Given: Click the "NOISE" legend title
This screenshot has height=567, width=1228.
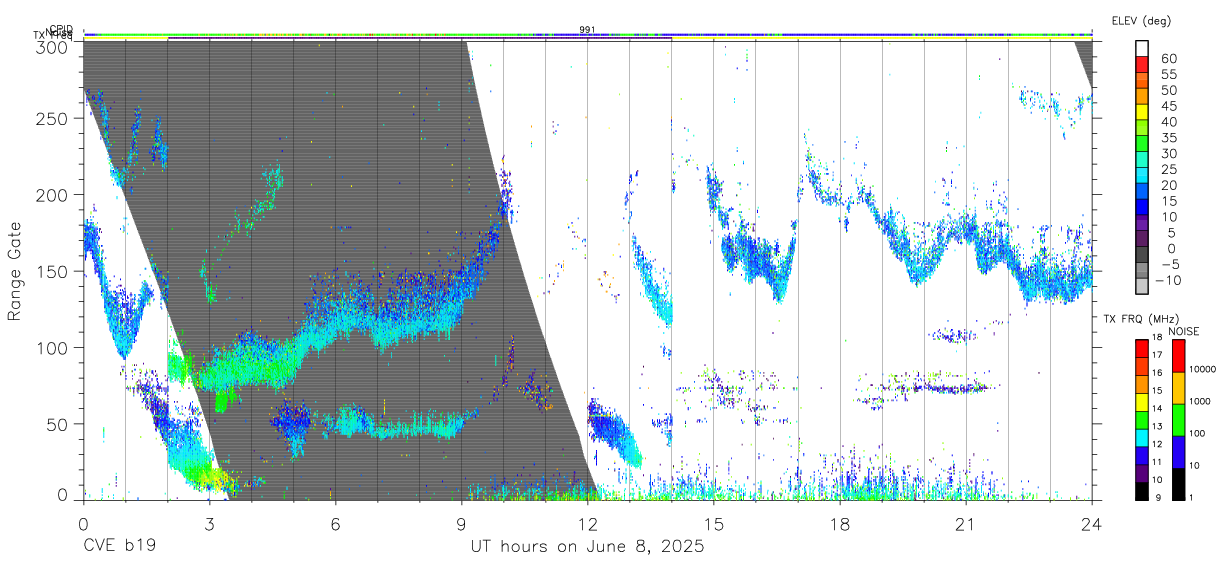Looking at the screenshot, I should click(1185, 331).
